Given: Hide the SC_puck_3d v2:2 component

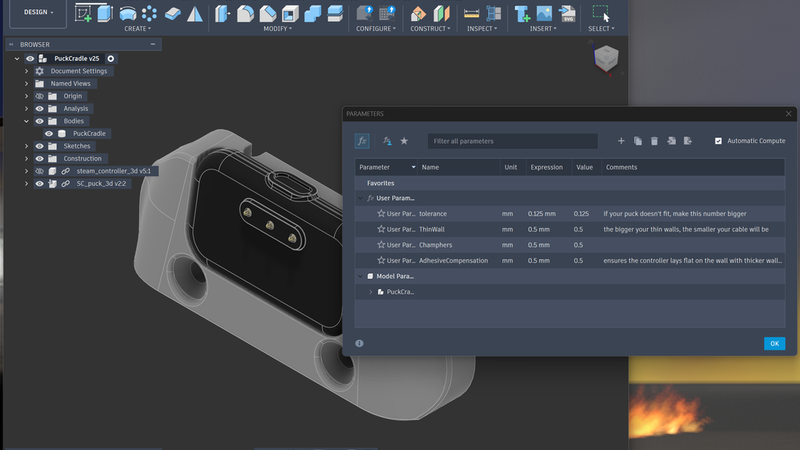Looking at the screenshot, I should pos(39,184).
